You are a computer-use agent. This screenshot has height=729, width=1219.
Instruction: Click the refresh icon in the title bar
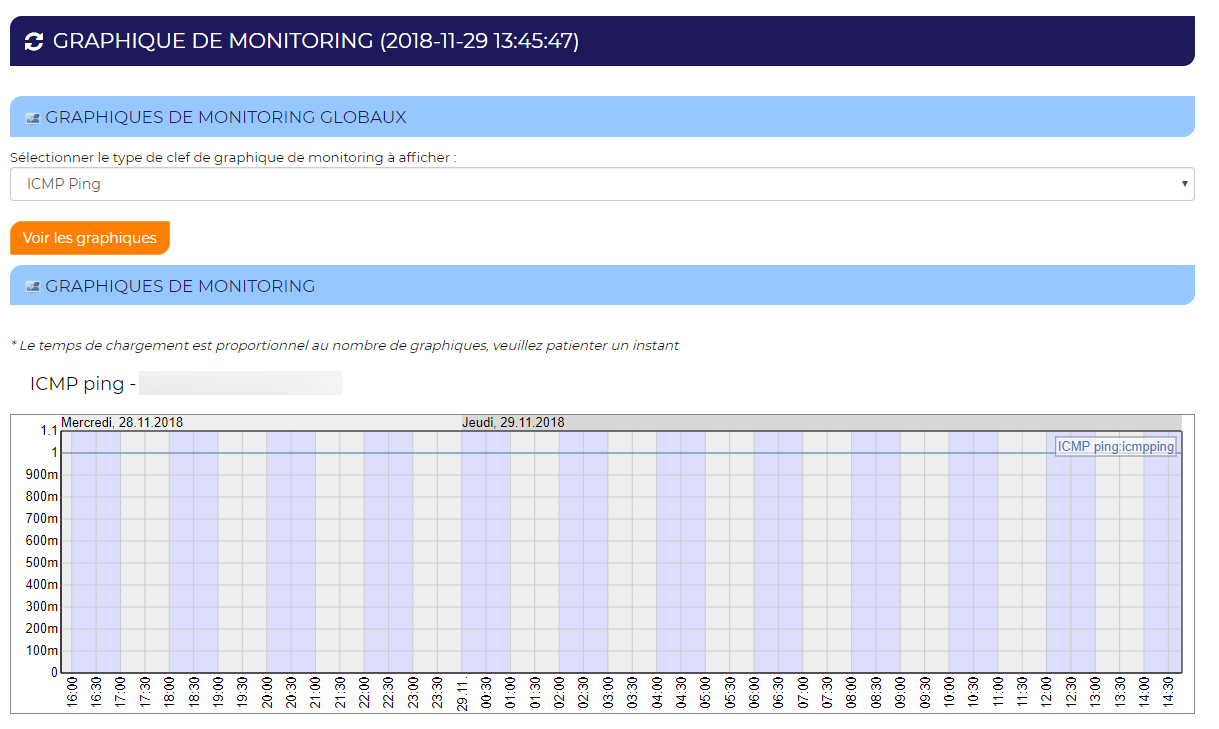[x=34, y=41]
